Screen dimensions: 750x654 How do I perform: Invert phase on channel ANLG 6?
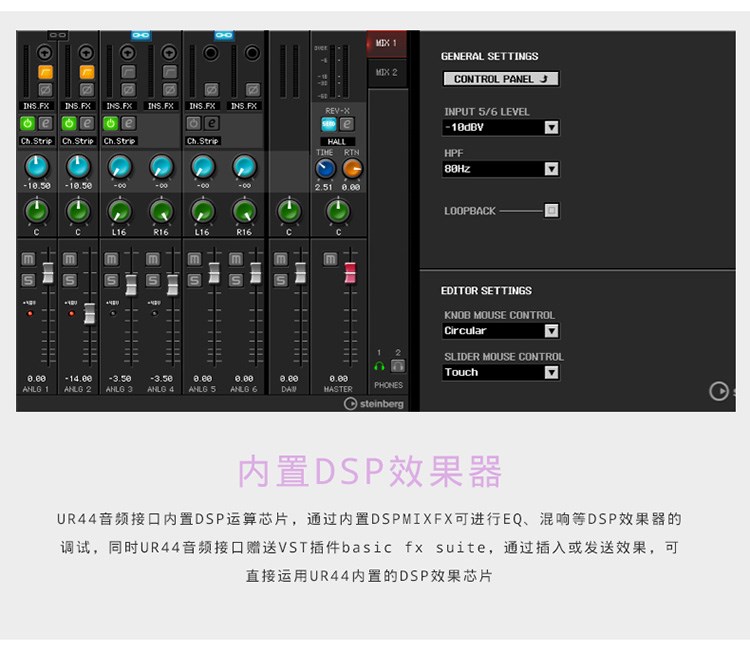click(253, 89)
